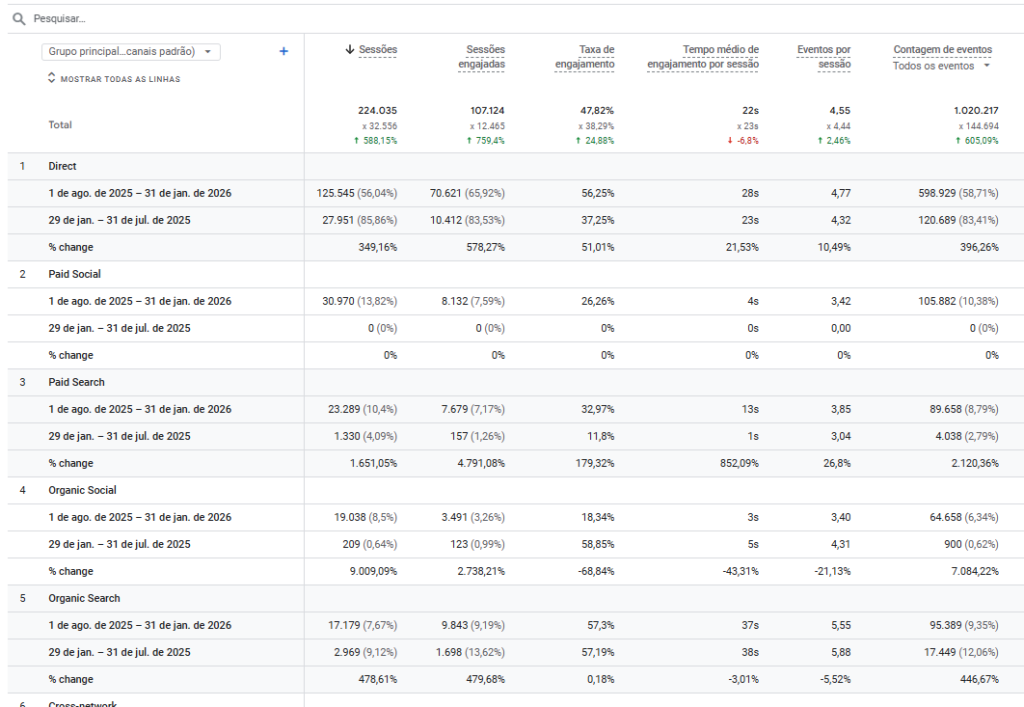Click Paid Search event change 2.120,36%

(x=974, y=463)
